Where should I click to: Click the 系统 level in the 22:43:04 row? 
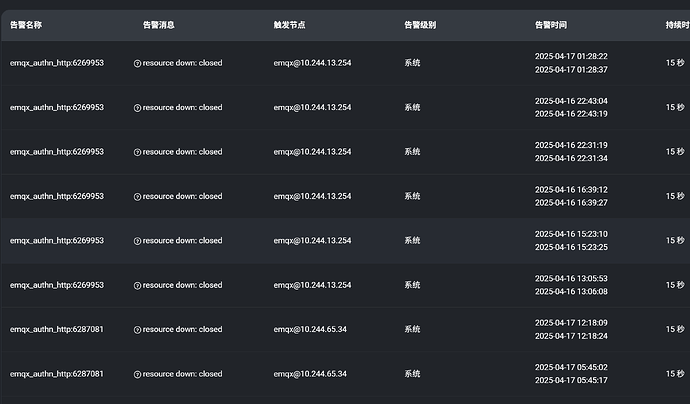412,107
